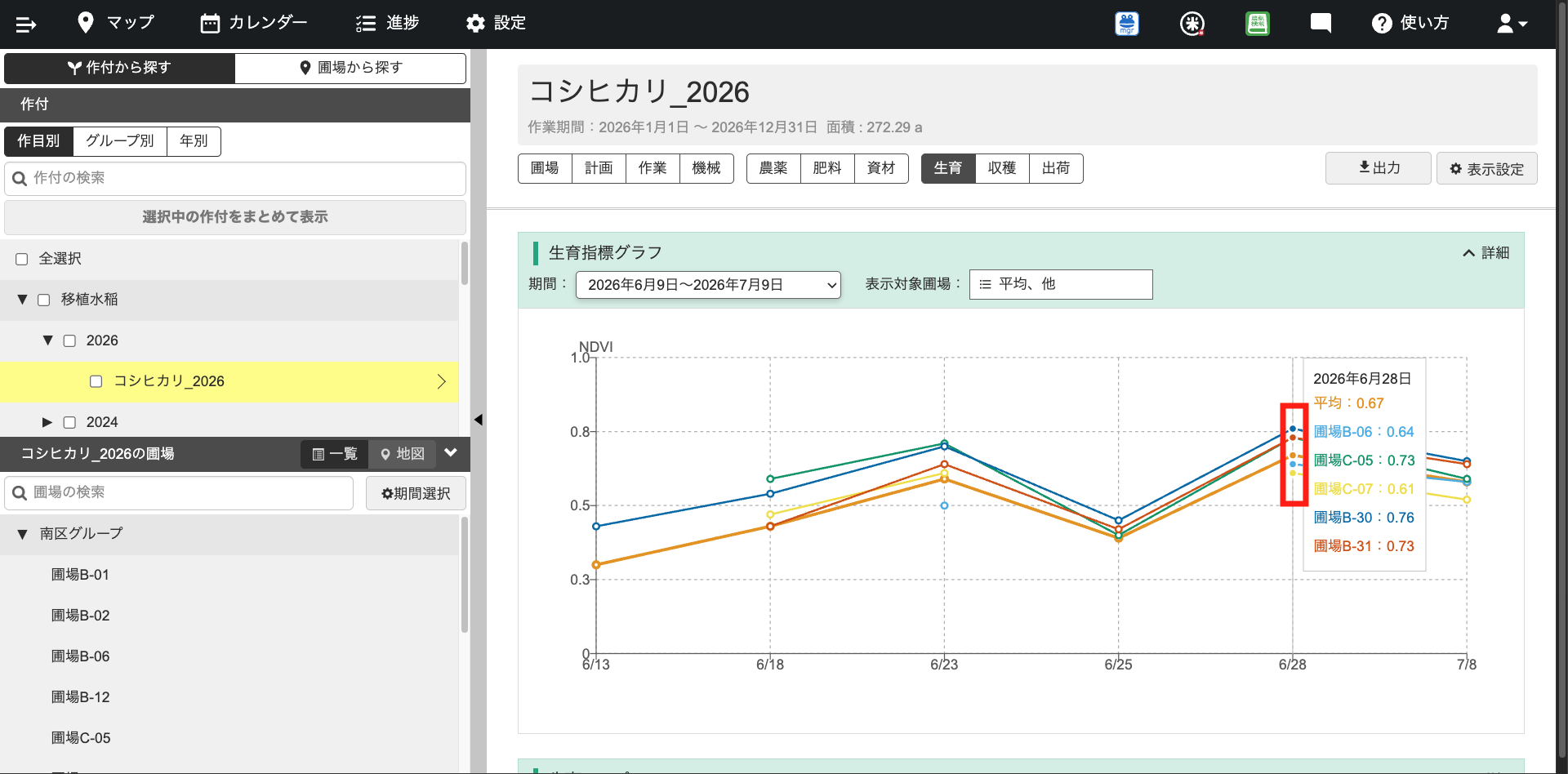
Task: Click the 表示設定 button
Action: coord(1487,168)
